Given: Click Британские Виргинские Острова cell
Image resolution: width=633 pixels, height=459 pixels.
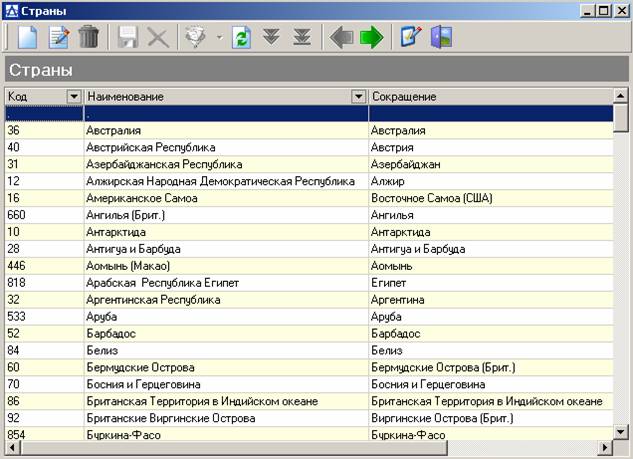Looking at the screenshot, I should pyautogui.click(x=226, y=418).
